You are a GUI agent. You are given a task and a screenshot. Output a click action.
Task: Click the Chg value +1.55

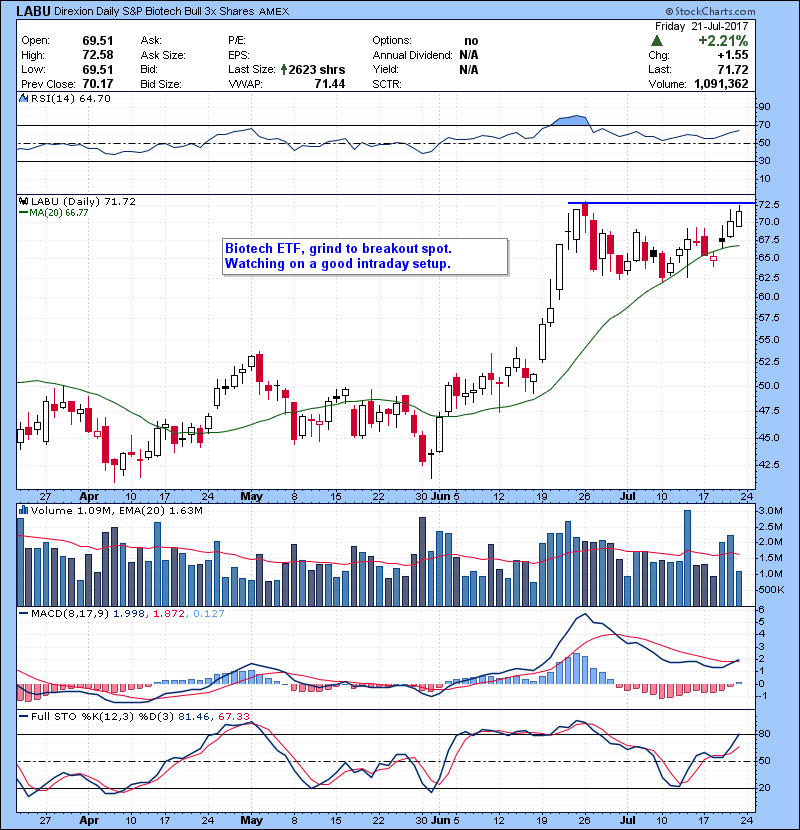pos(733,55)
